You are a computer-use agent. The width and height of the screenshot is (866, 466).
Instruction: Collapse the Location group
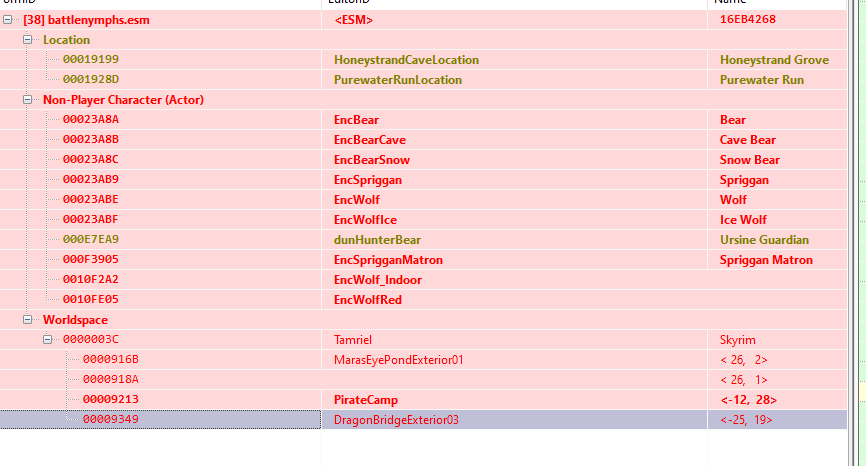28,40
